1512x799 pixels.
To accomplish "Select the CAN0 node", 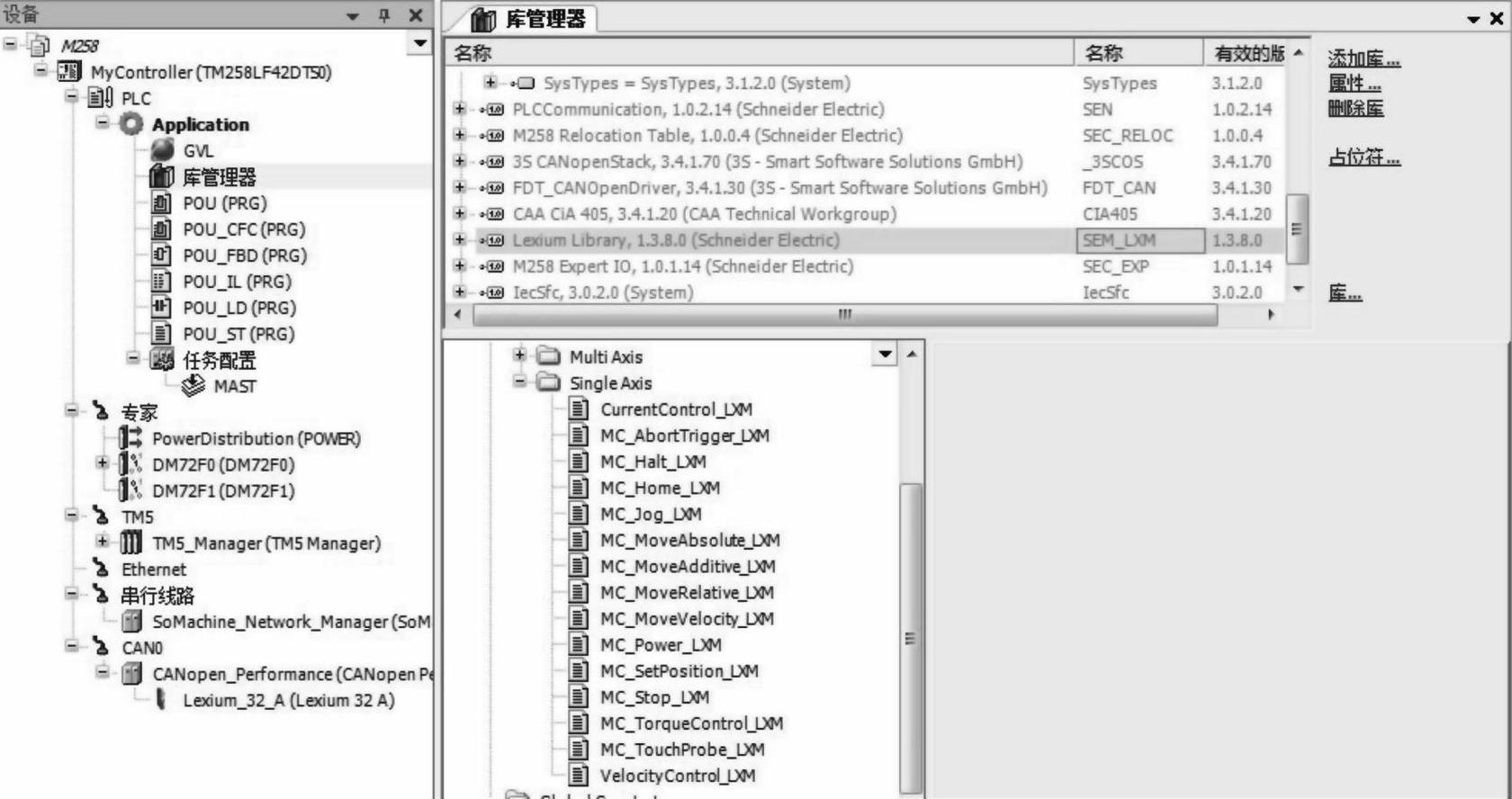I will pyautogui.click(x=142, y=647).
